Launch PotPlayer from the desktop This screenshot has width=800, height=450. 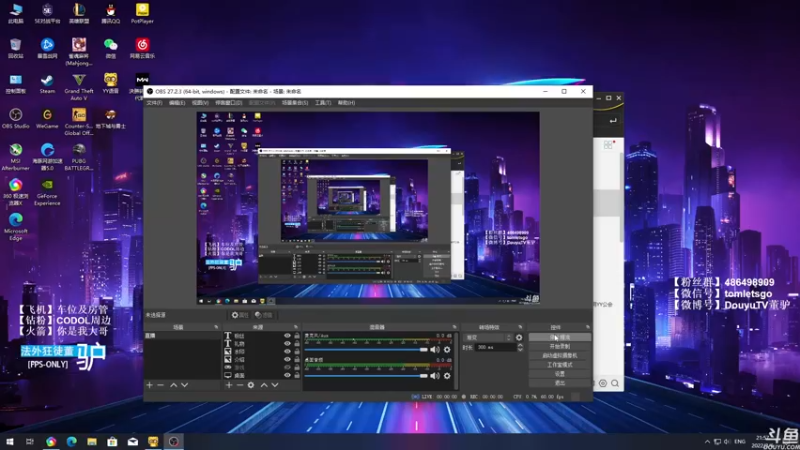[x=142, y=13]
